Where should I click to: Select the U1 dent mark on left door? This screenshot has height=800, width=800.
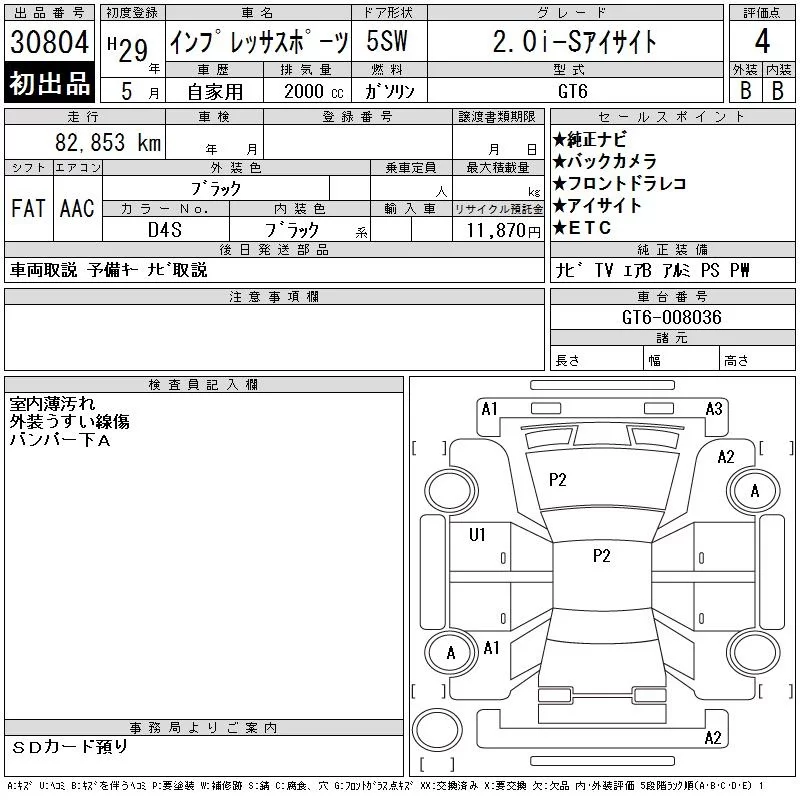[x=477, y=534]
